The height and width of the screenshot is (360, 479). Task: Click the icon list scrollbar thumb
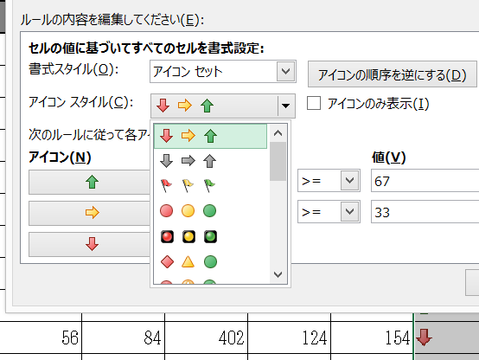point(278,161)
